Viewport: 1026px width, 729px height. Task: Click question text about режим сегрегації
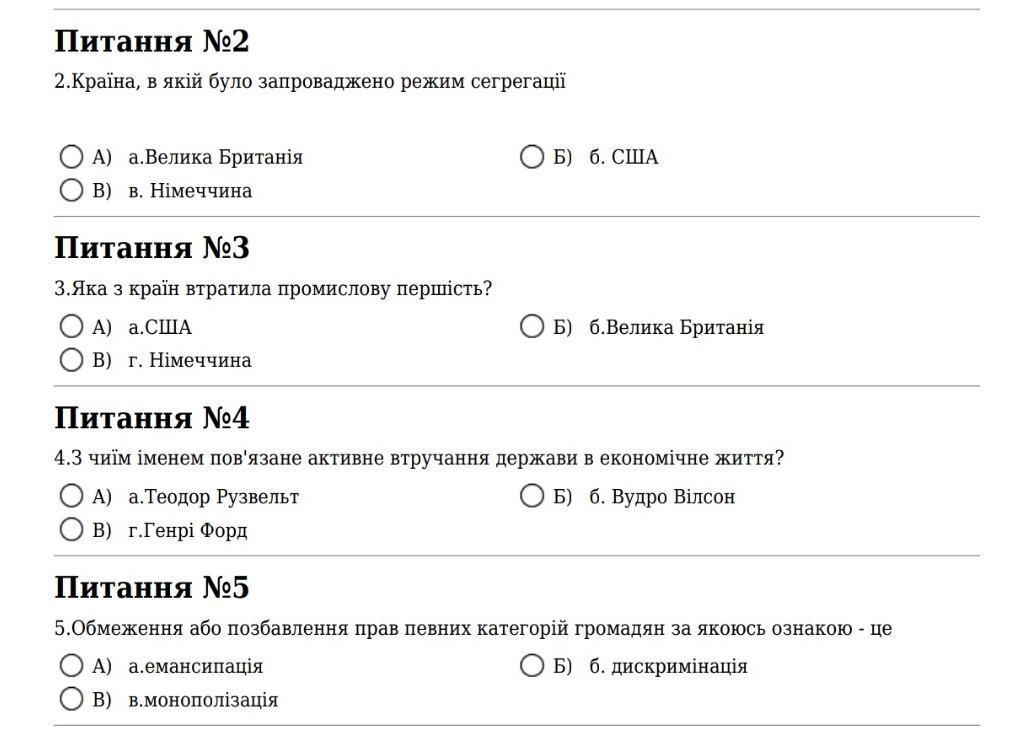point(310,82)
